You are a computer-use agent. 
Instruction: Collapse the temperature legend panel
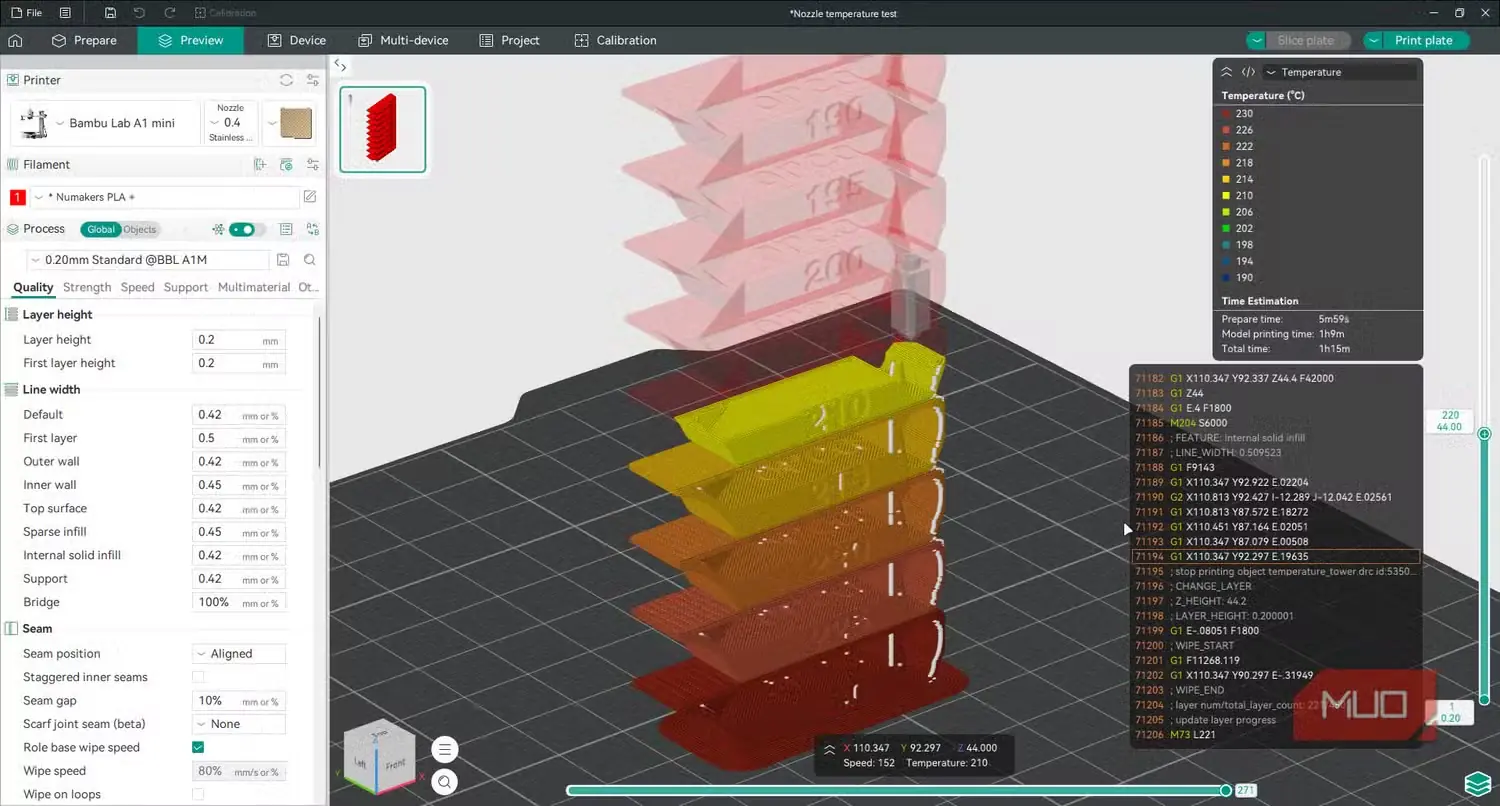click(x=1226, y=72)
